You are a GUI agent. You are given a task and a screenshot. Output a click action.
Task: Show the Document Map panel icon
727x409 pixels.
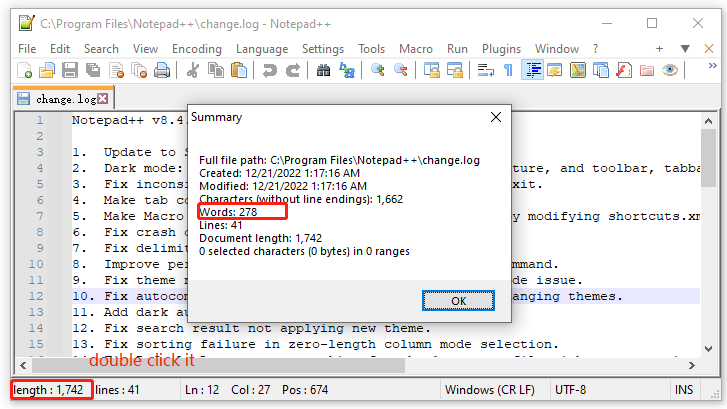(578, 70)
